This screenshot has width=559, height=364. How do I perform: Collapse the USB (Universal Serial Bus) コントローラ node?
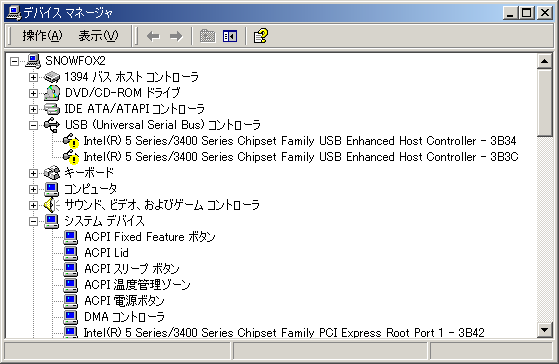(33, 125)
